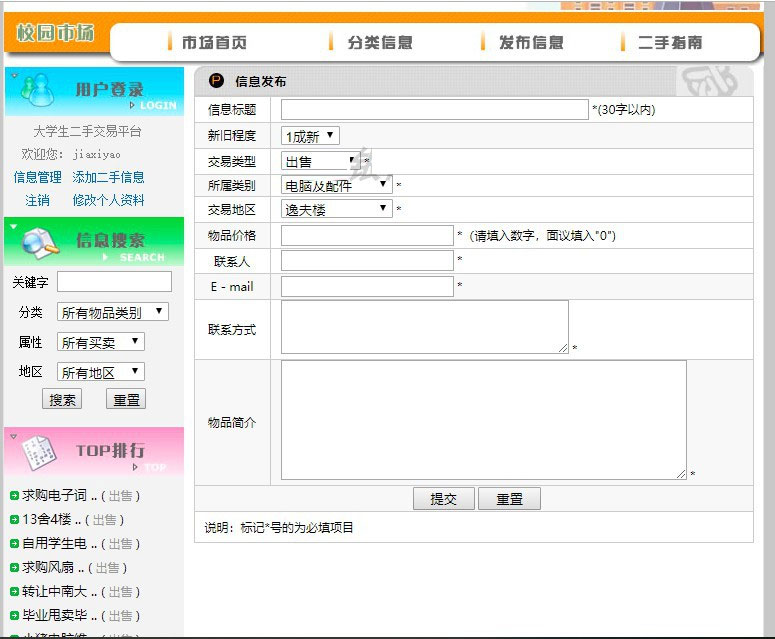Screen dimensions: 775x639
Task: Click the TOP排行 notepad icon
Action: (x=38, y=453)
